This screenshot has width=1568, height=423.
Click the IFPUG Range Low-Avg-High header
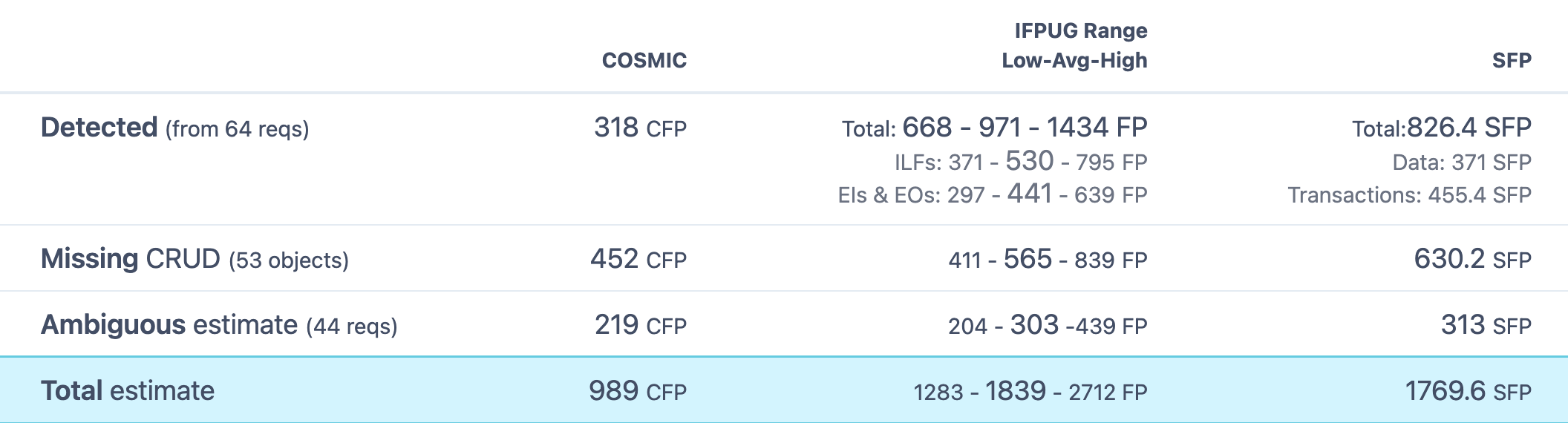tap(1074, 45)
